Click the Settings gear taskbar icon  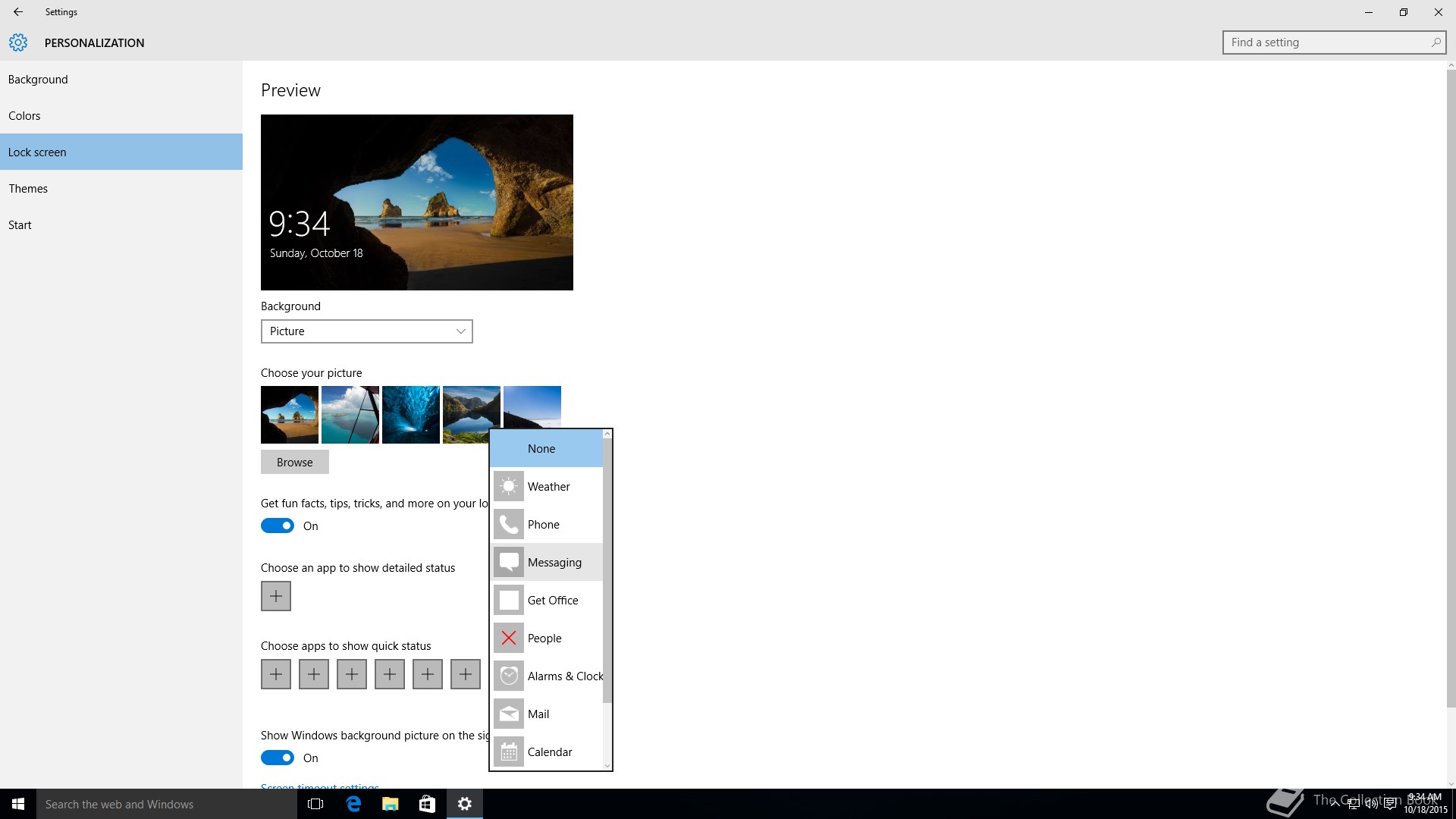point(465,804)
